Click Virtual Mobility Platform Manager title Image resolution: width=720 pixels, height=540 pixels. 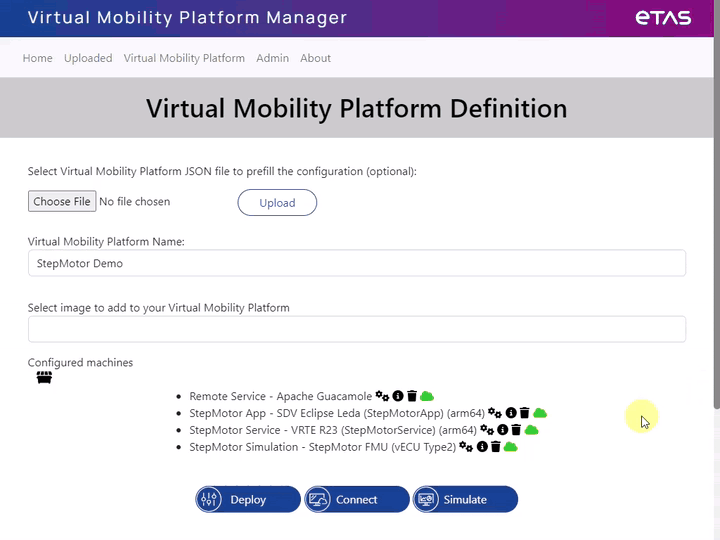(187, 17)
